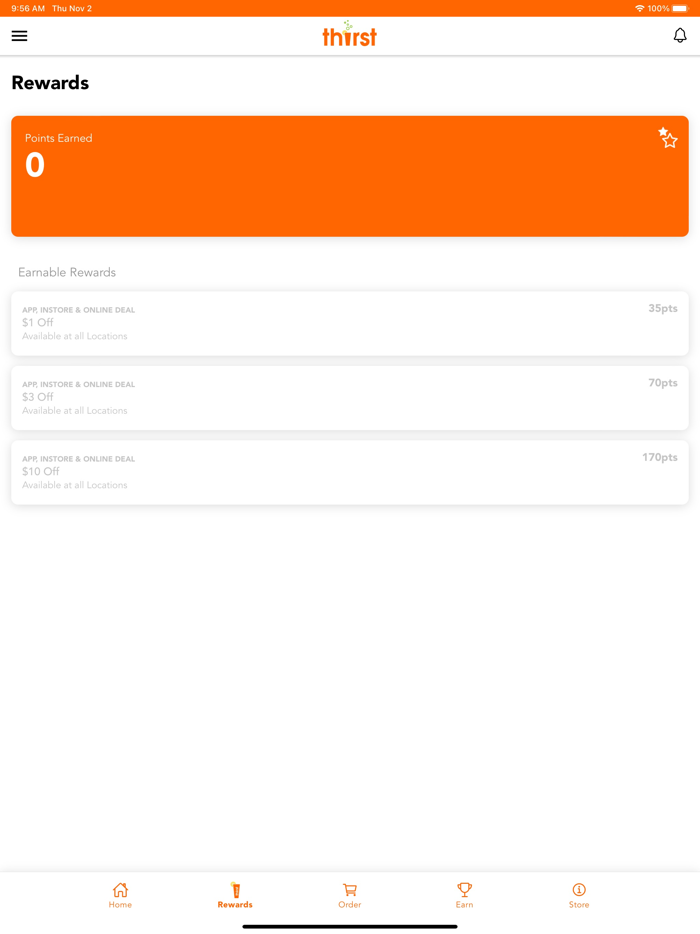Tap the Points Earned card
Viewport: 700px width, 934px height.
(350, 176)
